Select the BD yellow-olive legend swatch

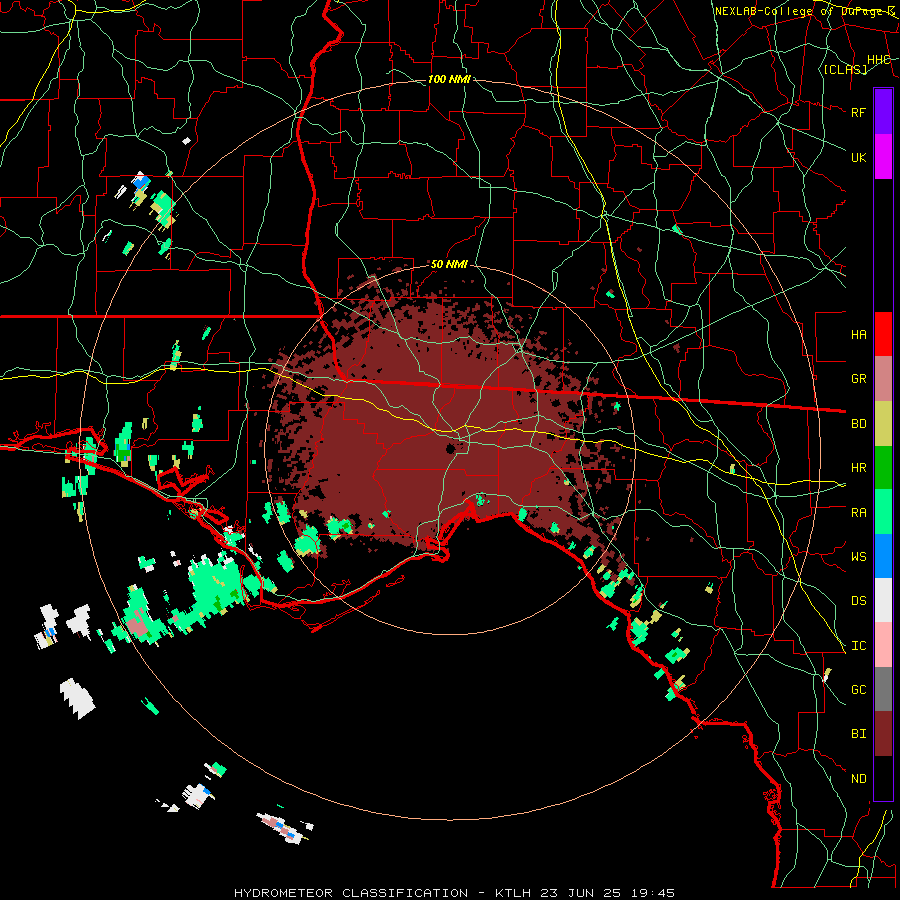pos(883,424)
